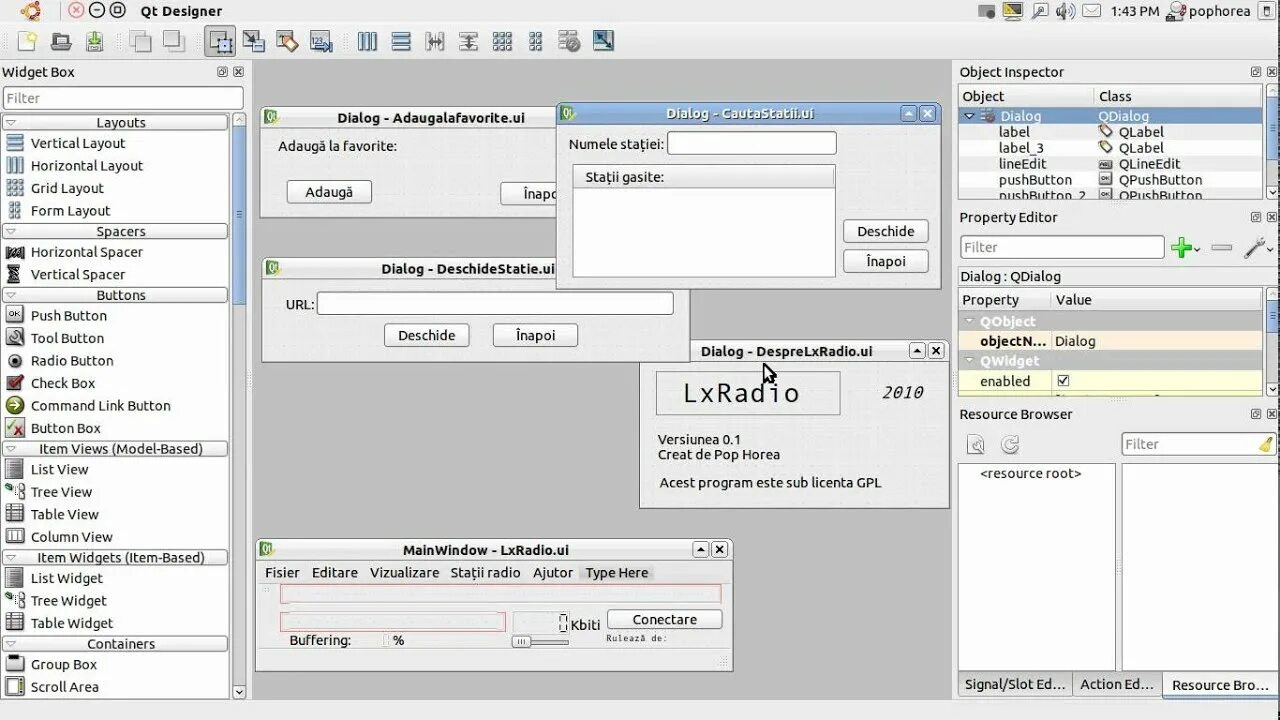Apply vertical splitter layout icon
Viewport: 1280px width, 720px height.
(x=468, y=41)
